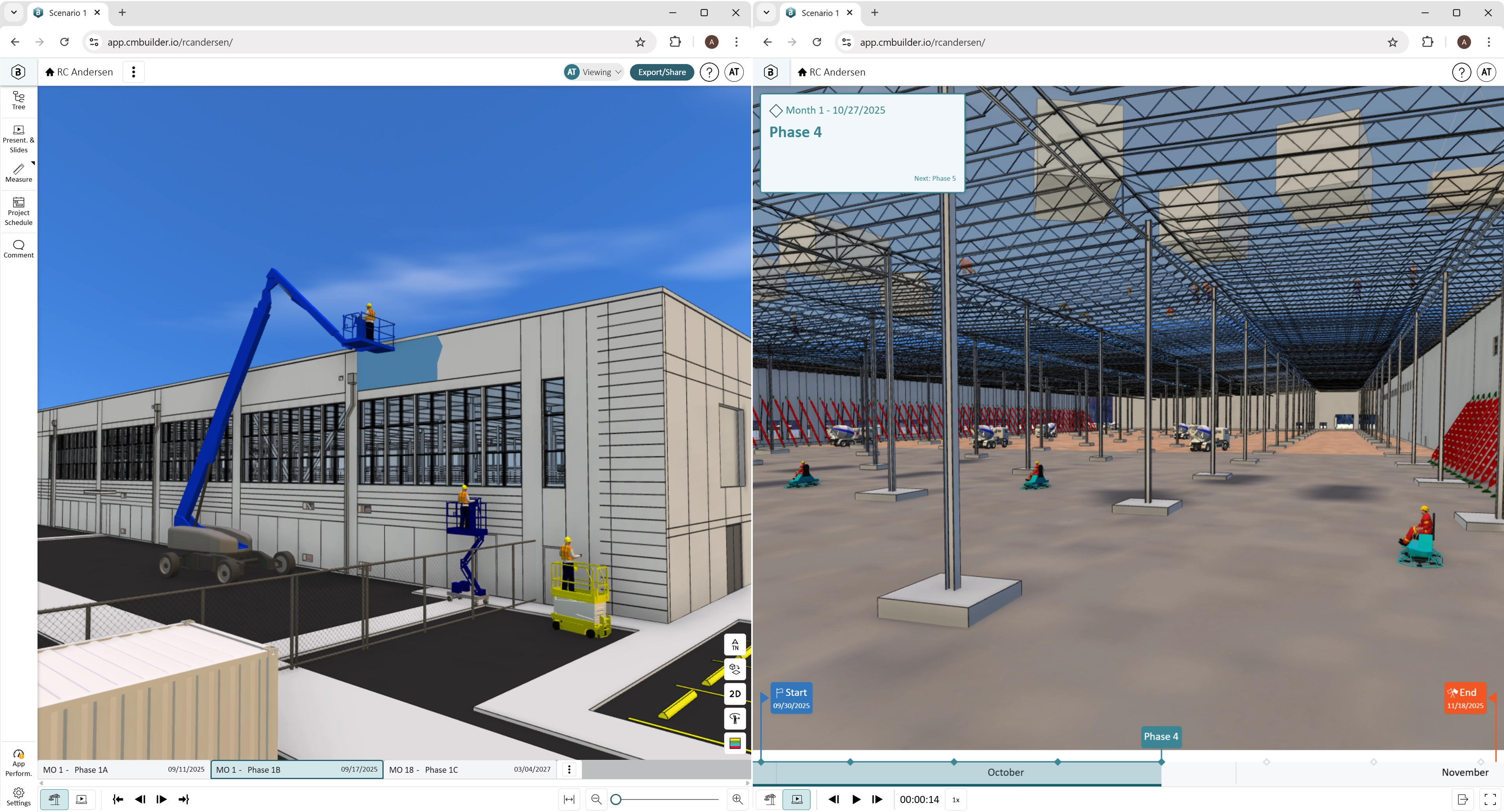Open the Tree panel in sidebar
The width and height of the screenshot is (1504, 812).
pyautogui.click(x=19, y=100)
